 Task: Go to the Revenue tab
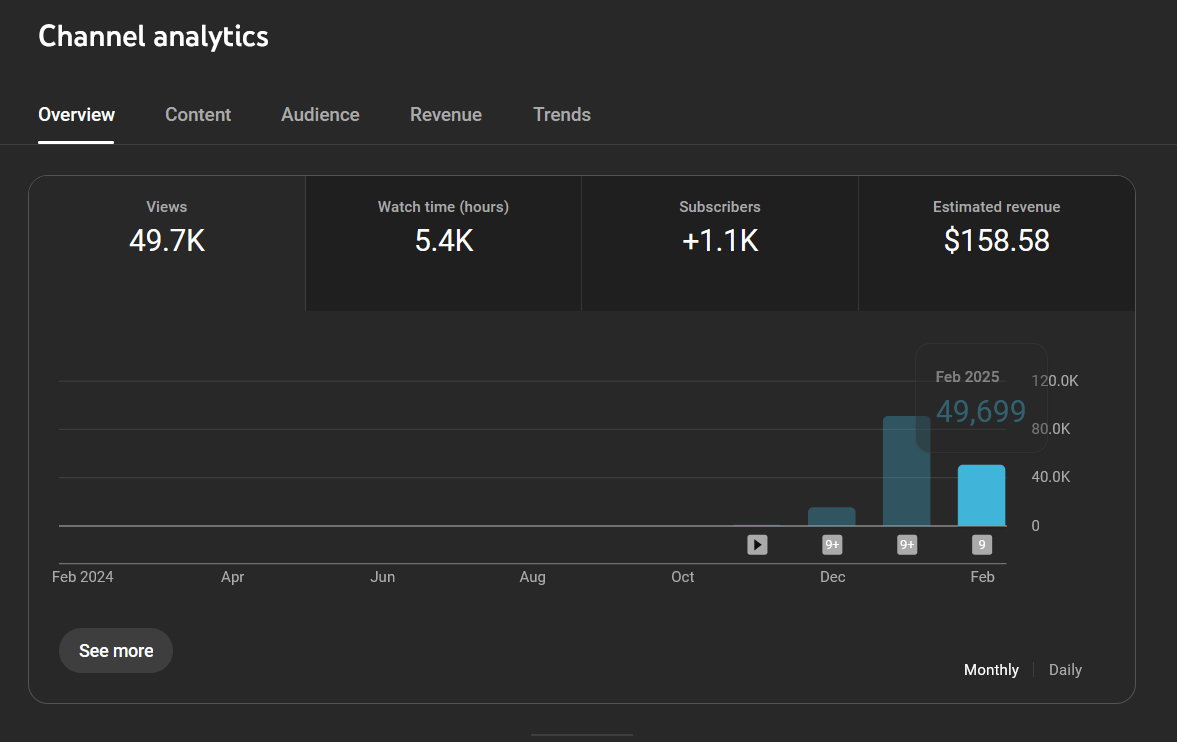coord(446,115)
